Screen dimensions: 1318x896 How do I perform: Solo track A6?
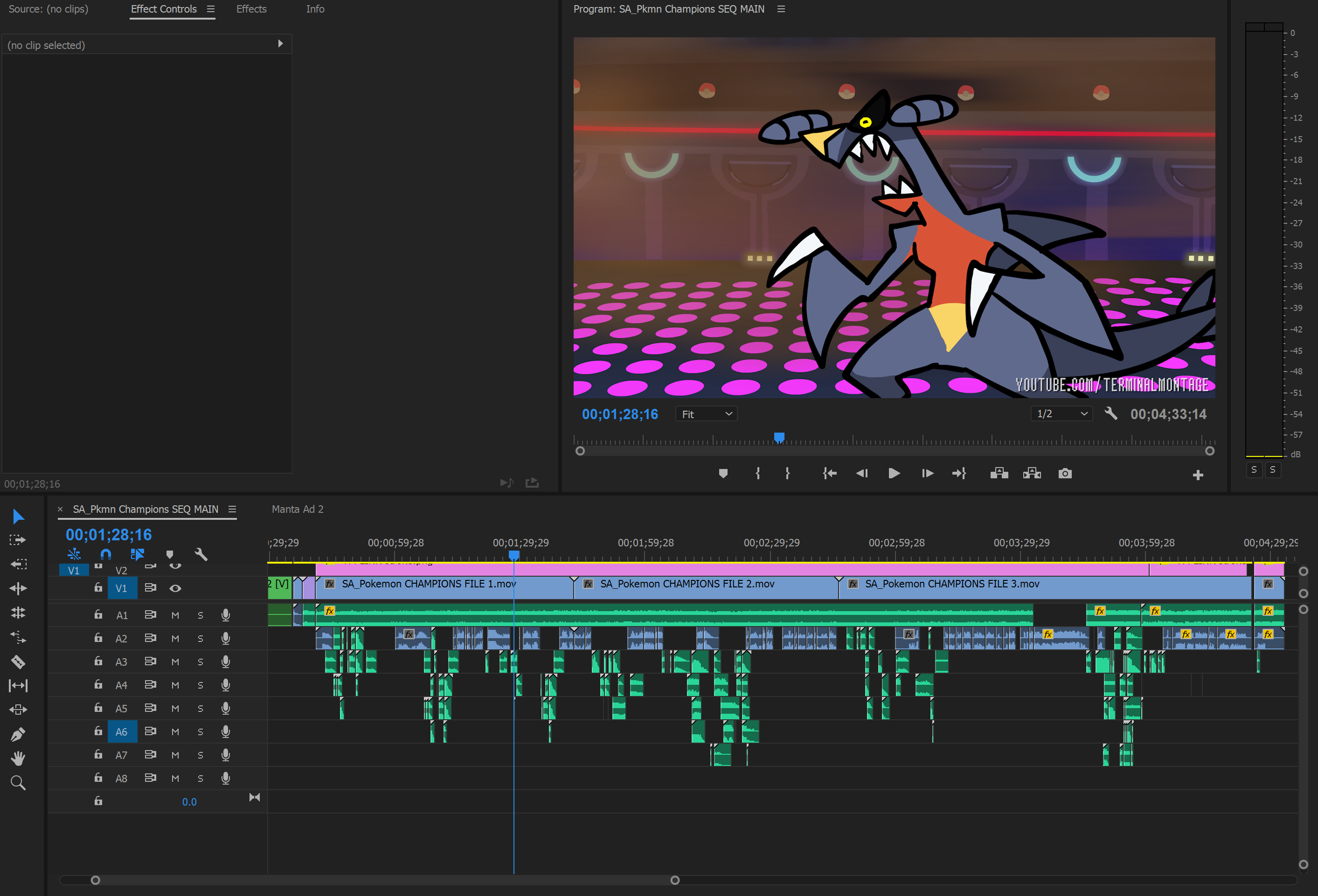(x=200, y=731)
